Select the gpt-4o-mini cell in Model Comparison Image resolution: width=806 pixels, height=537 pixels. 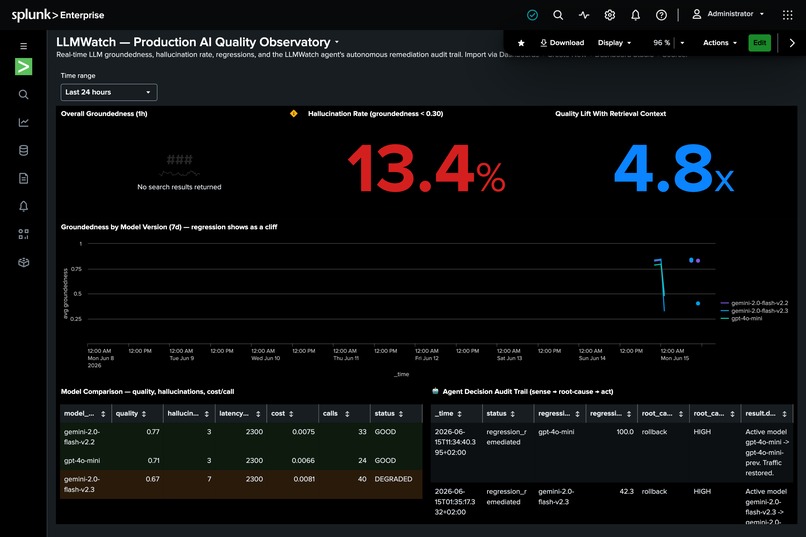tap(82, 460)
